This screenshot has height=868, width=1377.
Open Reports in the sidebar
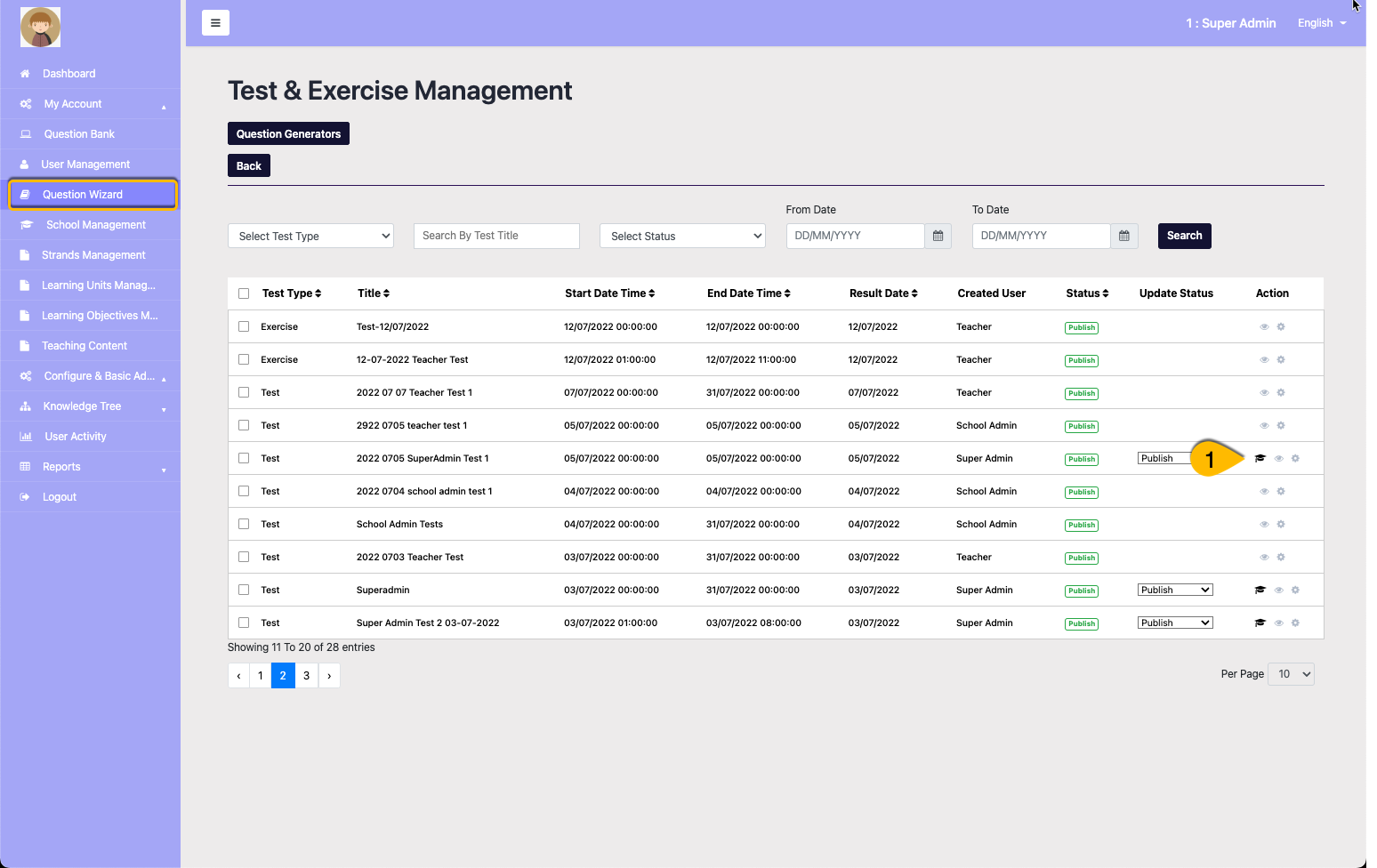click(91, 467)
